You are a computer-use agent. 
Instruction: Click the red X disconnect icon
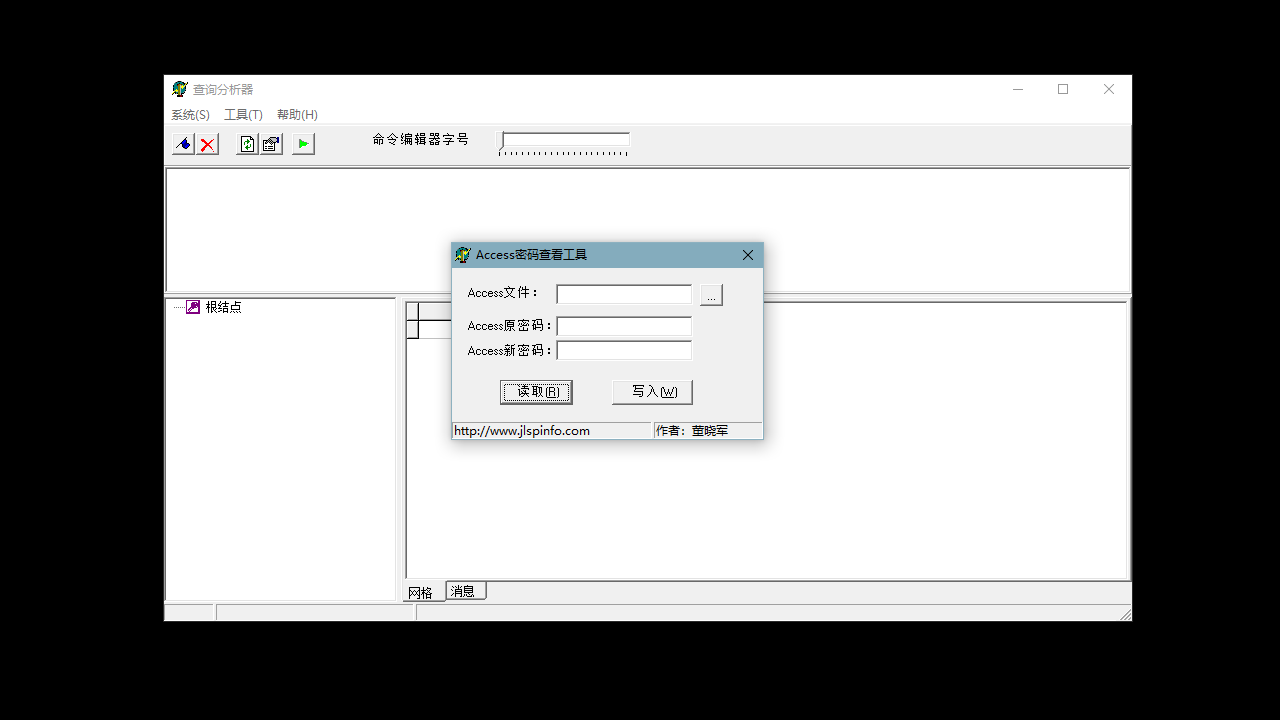click(207, 143)
